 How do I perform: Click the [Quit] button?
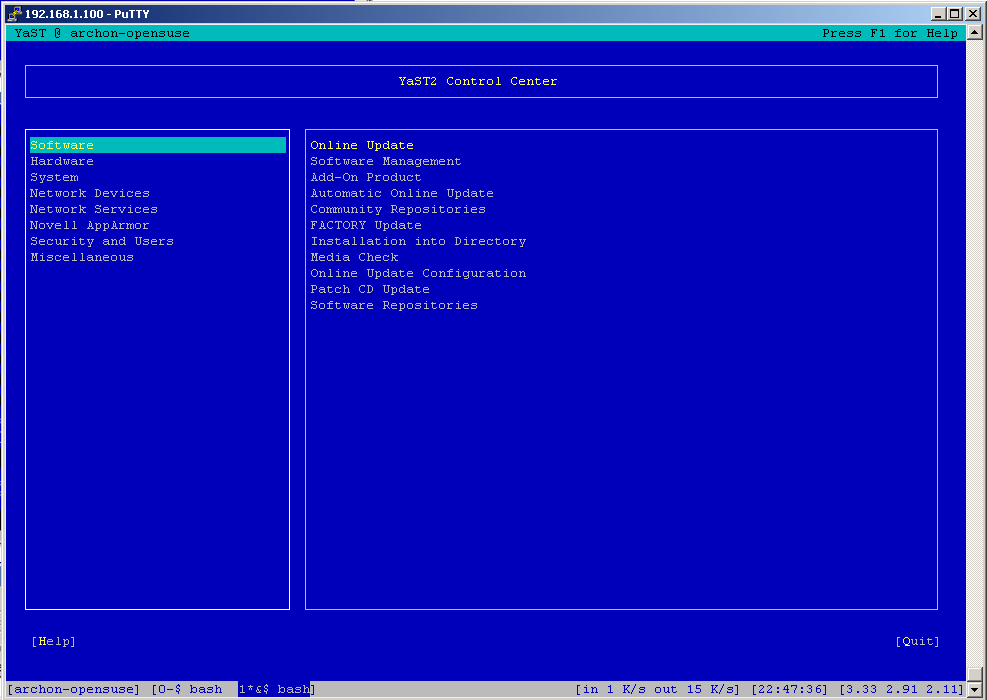pos(917,641)
